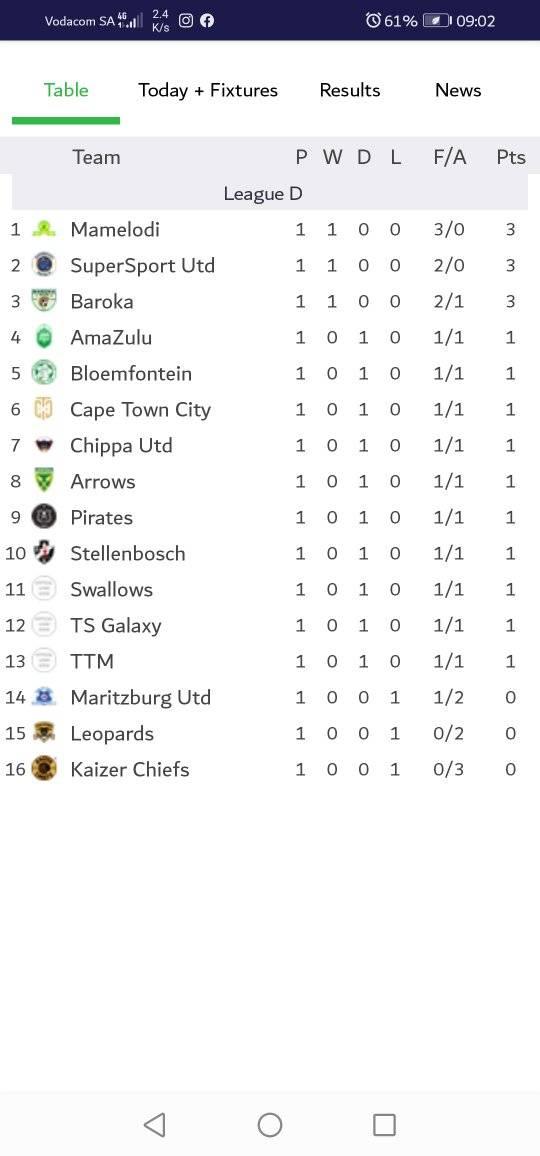Viewport: 540px width, 1156px height.
Task: Tap the Pts column header
Action: (511, 157)
